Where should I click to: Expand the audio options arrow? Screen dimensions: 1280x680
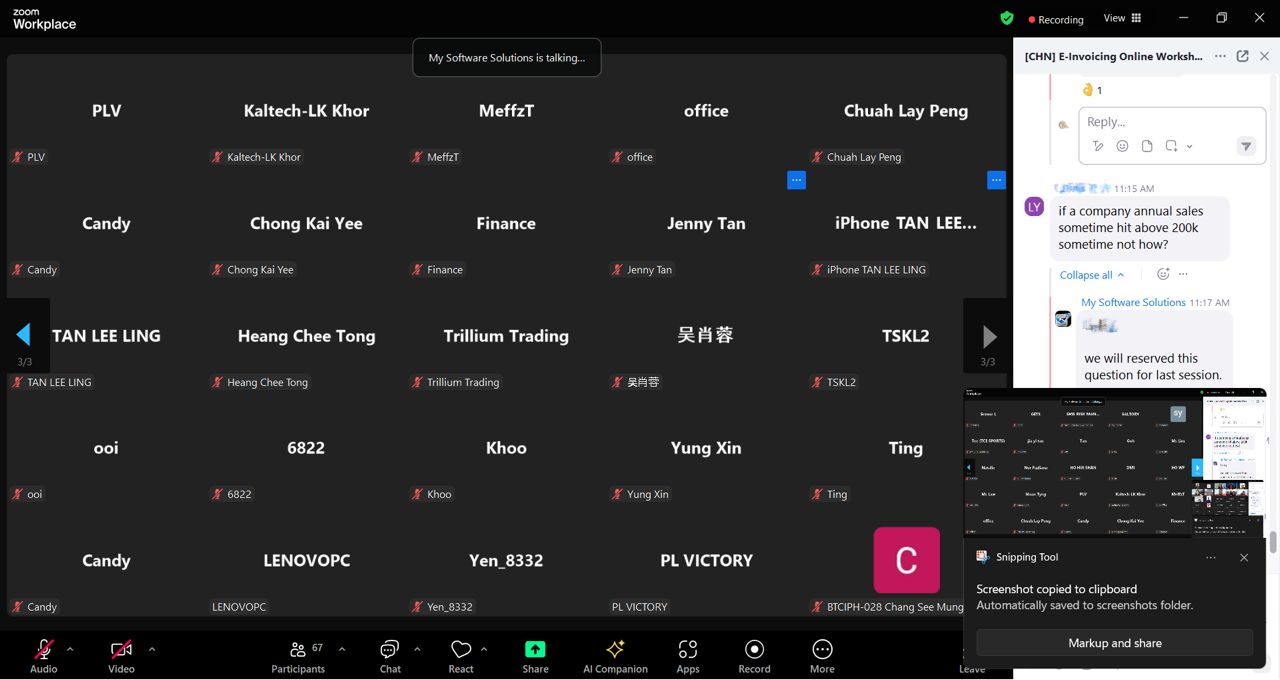pos(70,649)
